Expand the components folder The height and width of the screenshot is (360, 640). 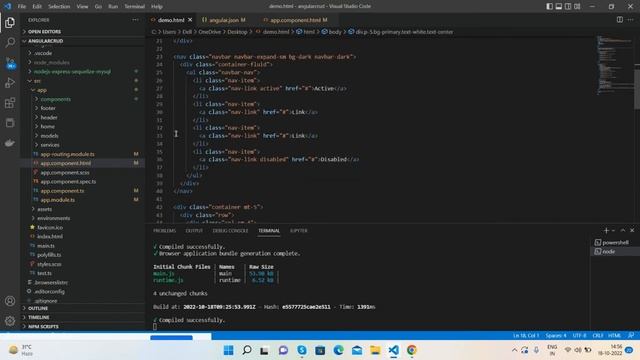pyautogui.click(x=82, y=99)
